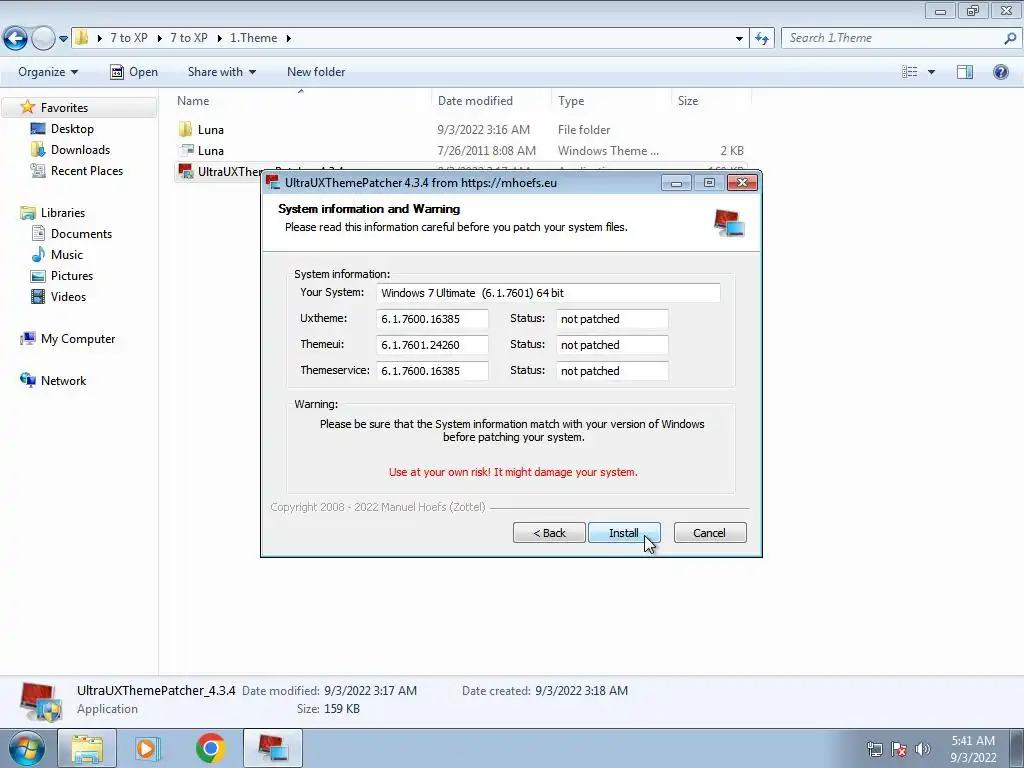This screenshot has width=1024, height=768.
Task: Click the patcher title bar icon
Action: 273,183
